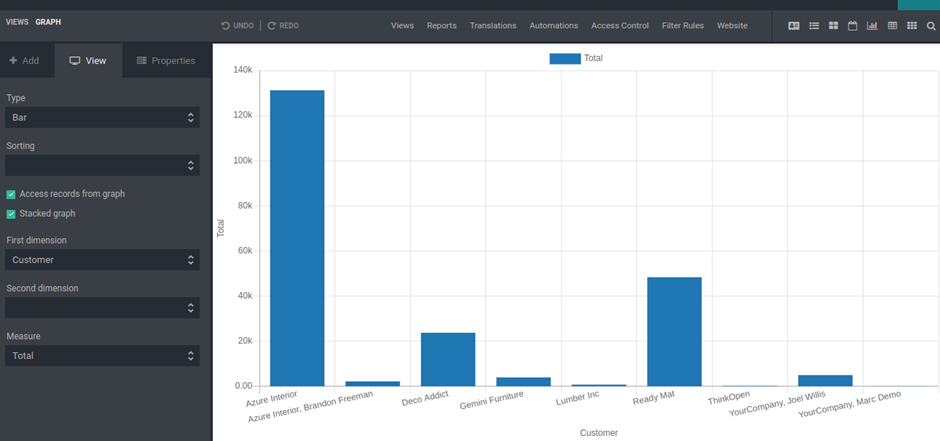Open the Automations menu
Viewport: 940px width, 441px height.
tap(553, 26)
